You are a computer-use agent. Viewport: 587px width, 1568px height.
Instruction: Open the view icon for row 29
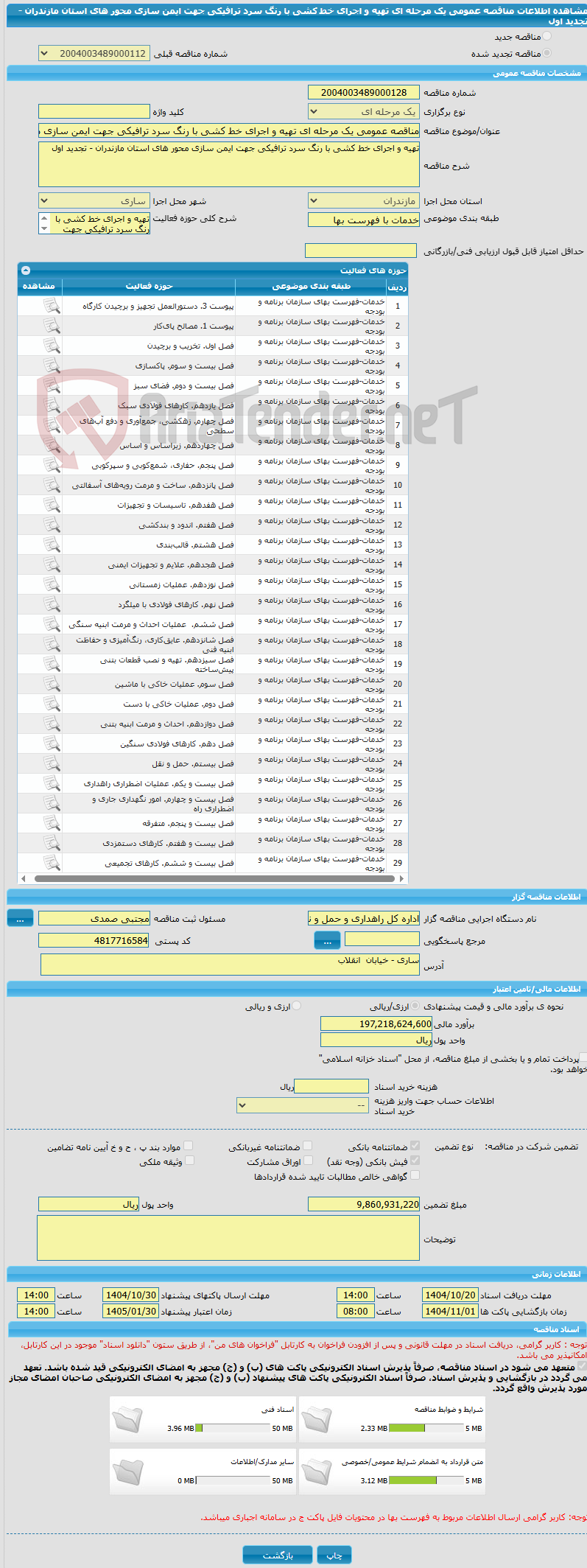(52, 862)
